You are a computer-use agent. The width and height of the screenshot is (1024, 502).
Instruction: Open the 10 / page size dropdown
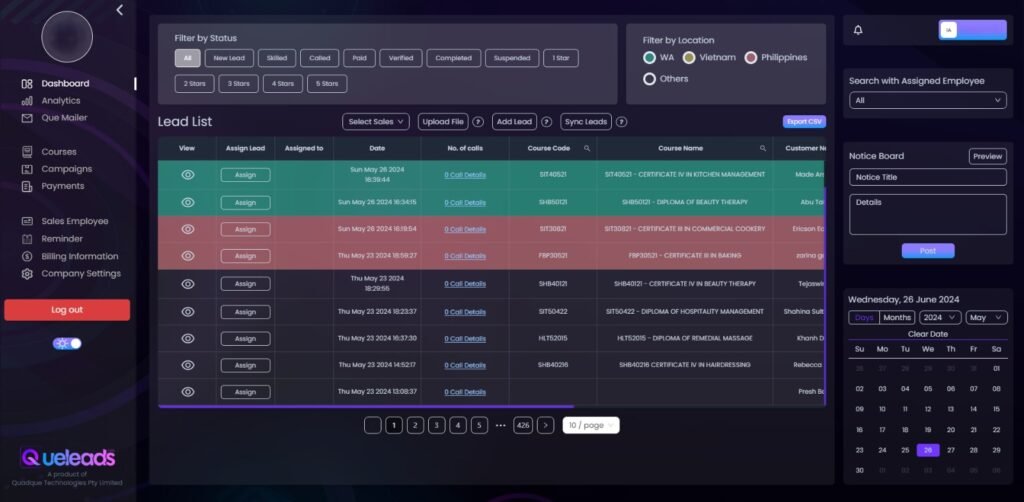591,425
